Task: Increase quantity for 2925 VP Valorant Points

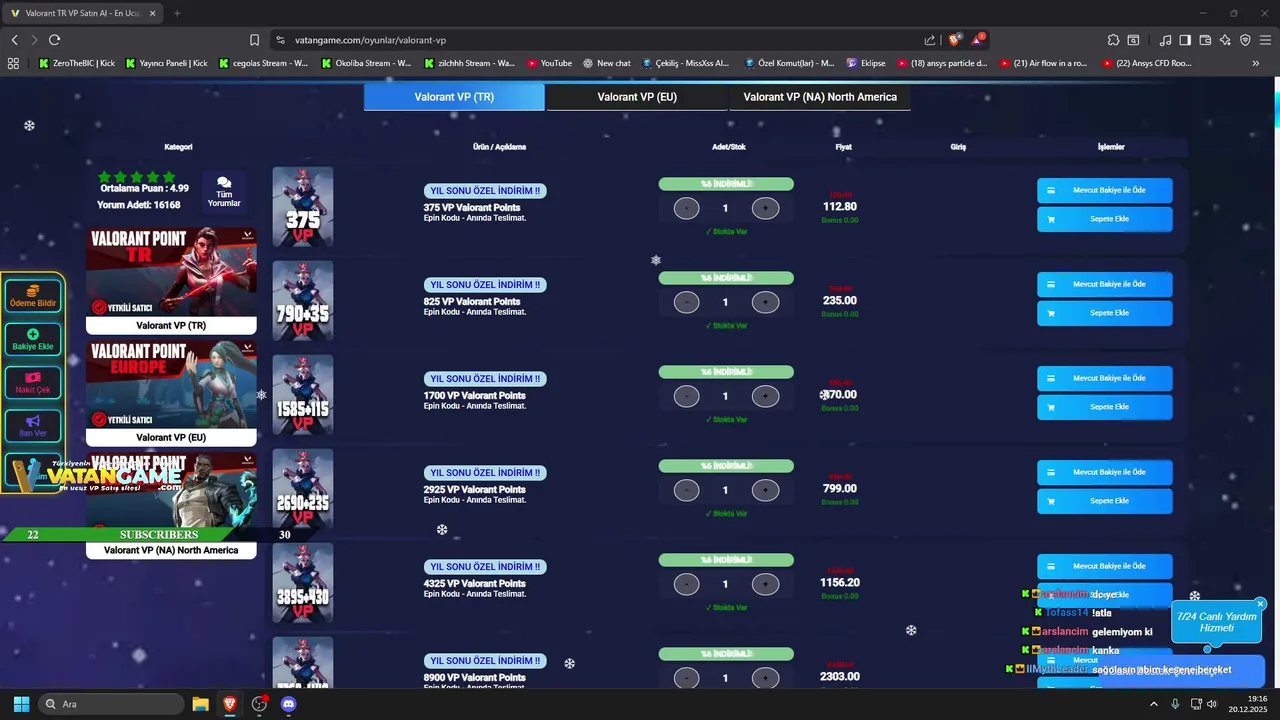Action: point(765,490)
